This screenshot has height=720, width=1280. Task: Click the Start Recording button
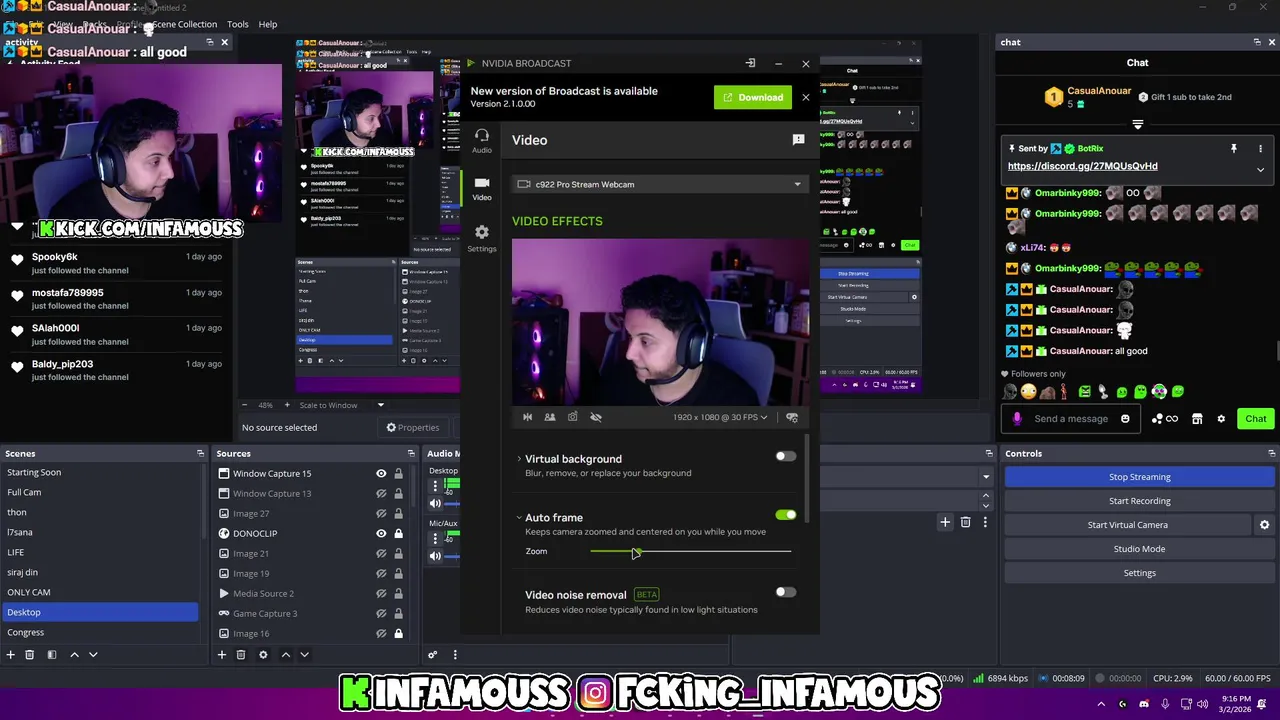(x=1139, y=501)
